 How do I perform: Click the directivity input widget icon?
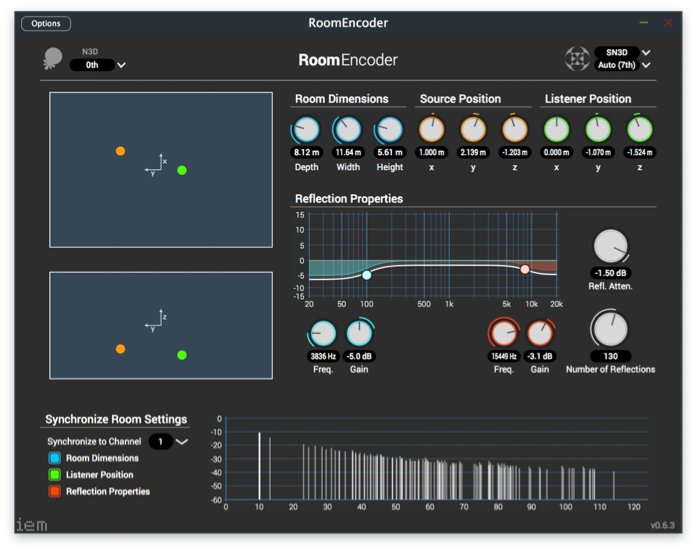(52, 60)
